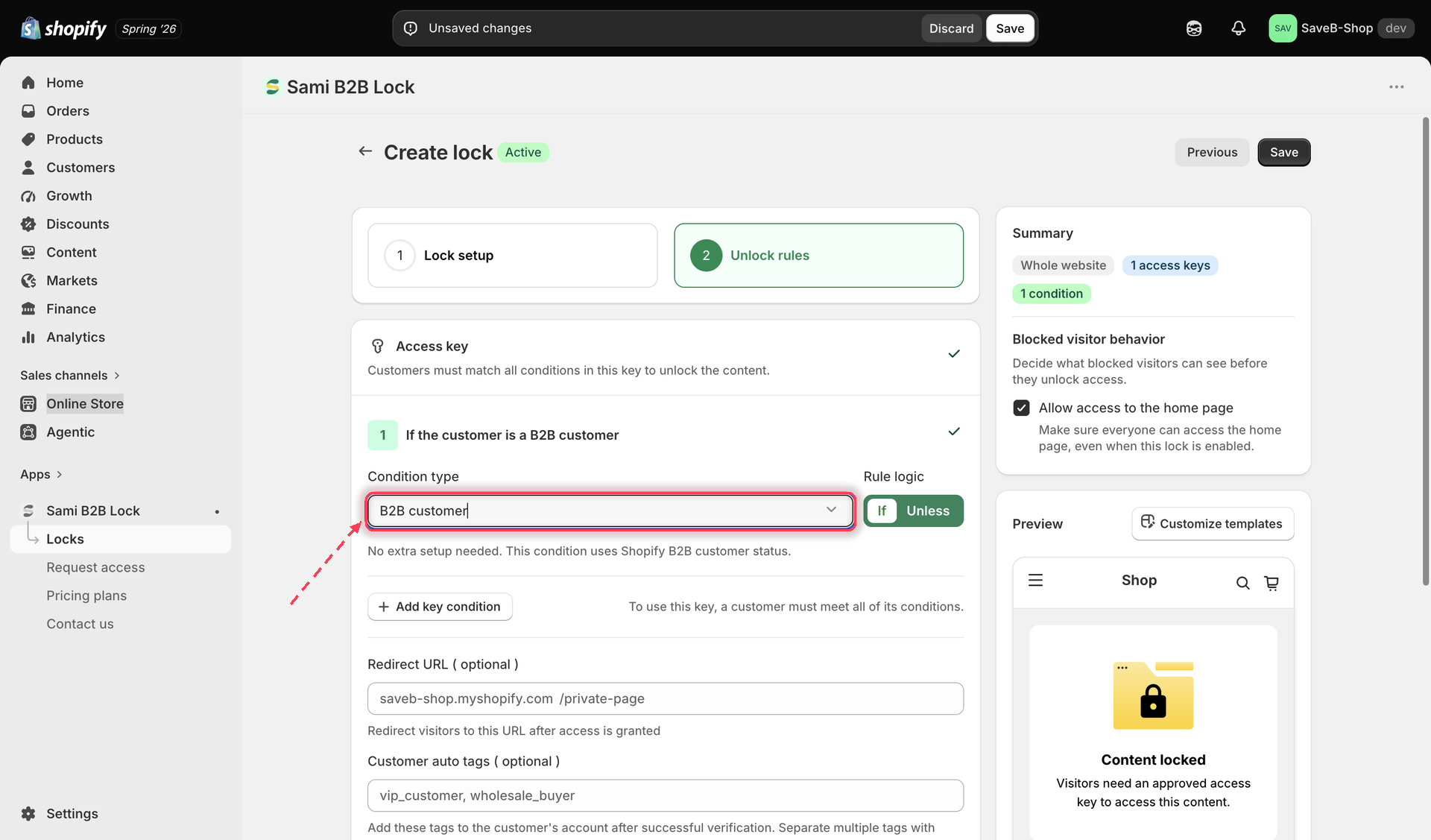
Task: Click the Markets globe icon
Action: click(28, 281)
